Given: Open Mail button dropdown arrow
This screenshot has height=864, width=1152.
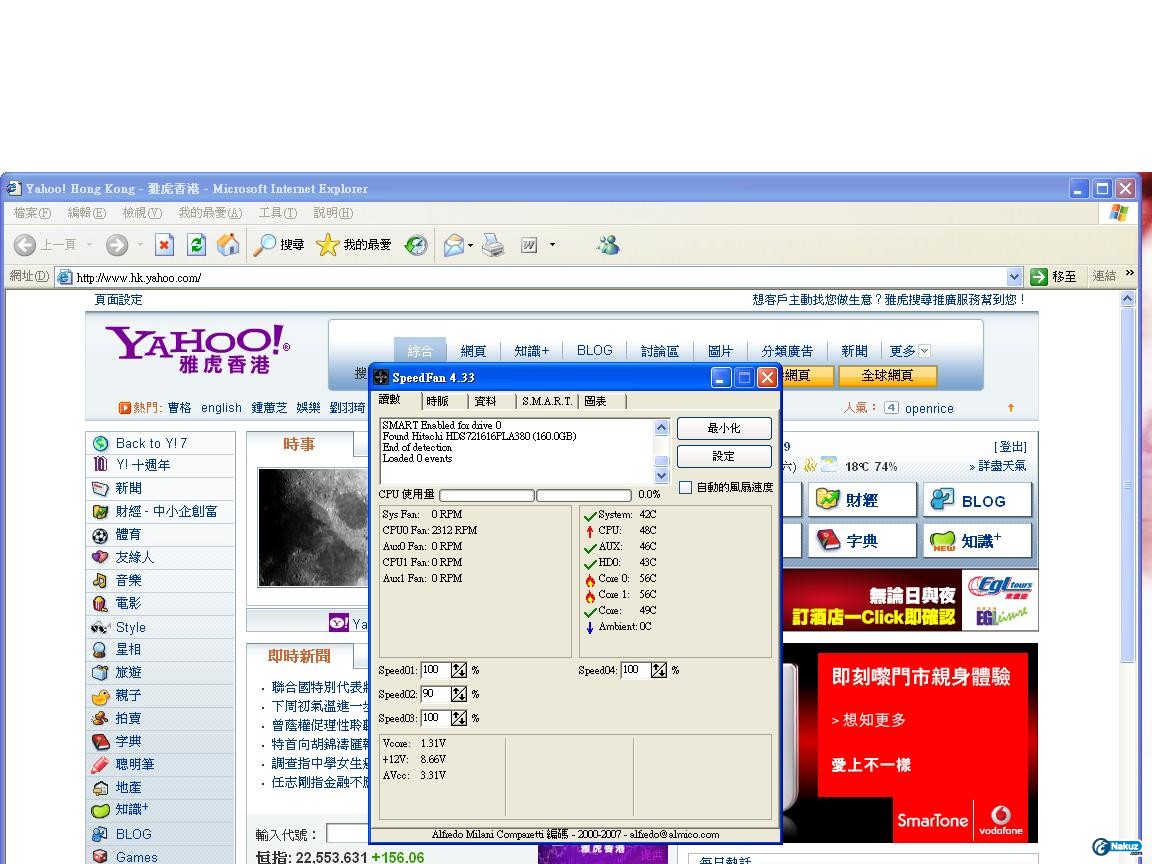Looking at the screenshot, I should pos(470,245).
